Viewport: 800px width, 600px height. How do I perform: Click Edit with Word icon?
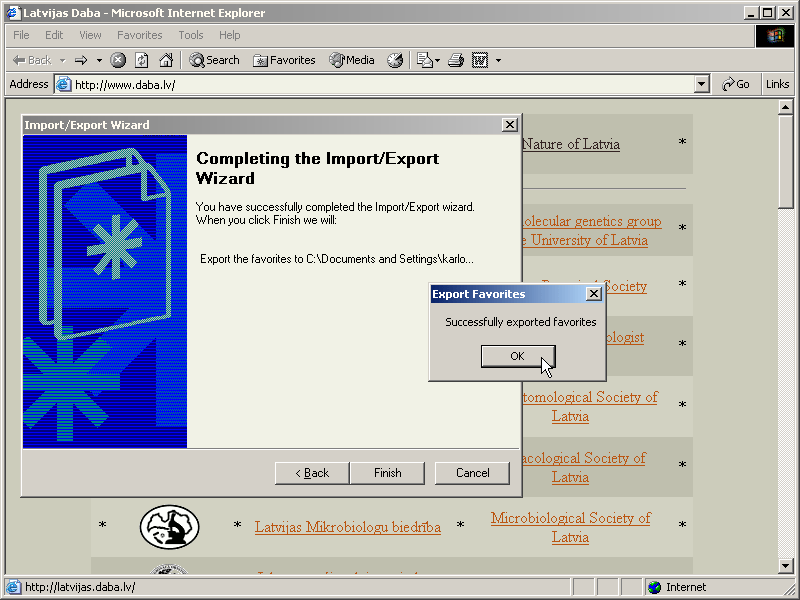(x=480, y=60)
